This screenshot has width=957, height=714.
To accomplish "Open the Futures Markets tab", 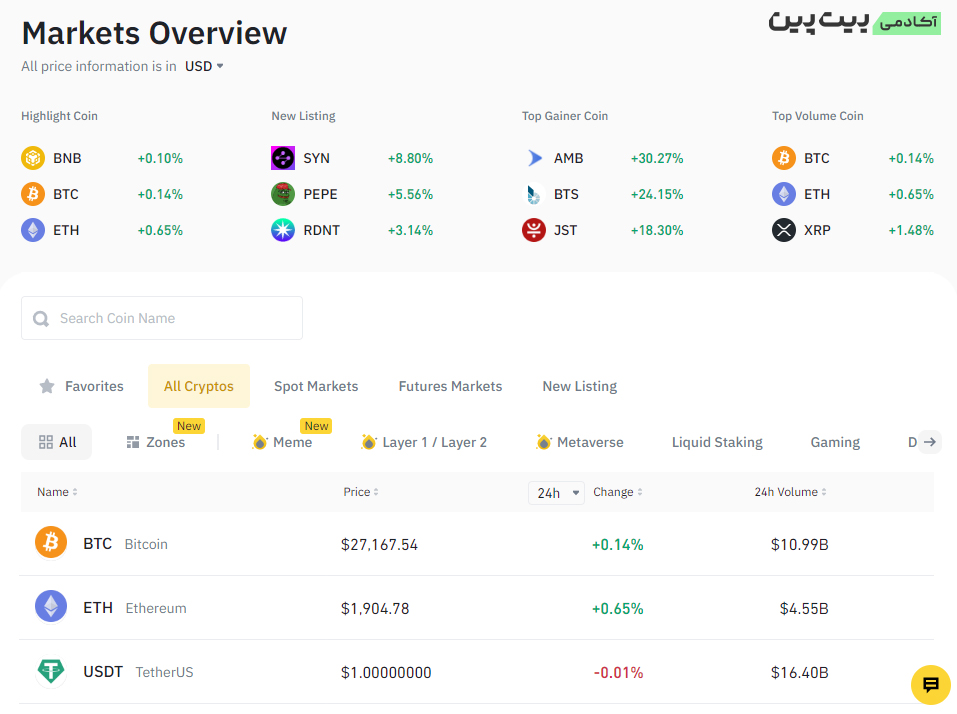I will tap(450, 386).
